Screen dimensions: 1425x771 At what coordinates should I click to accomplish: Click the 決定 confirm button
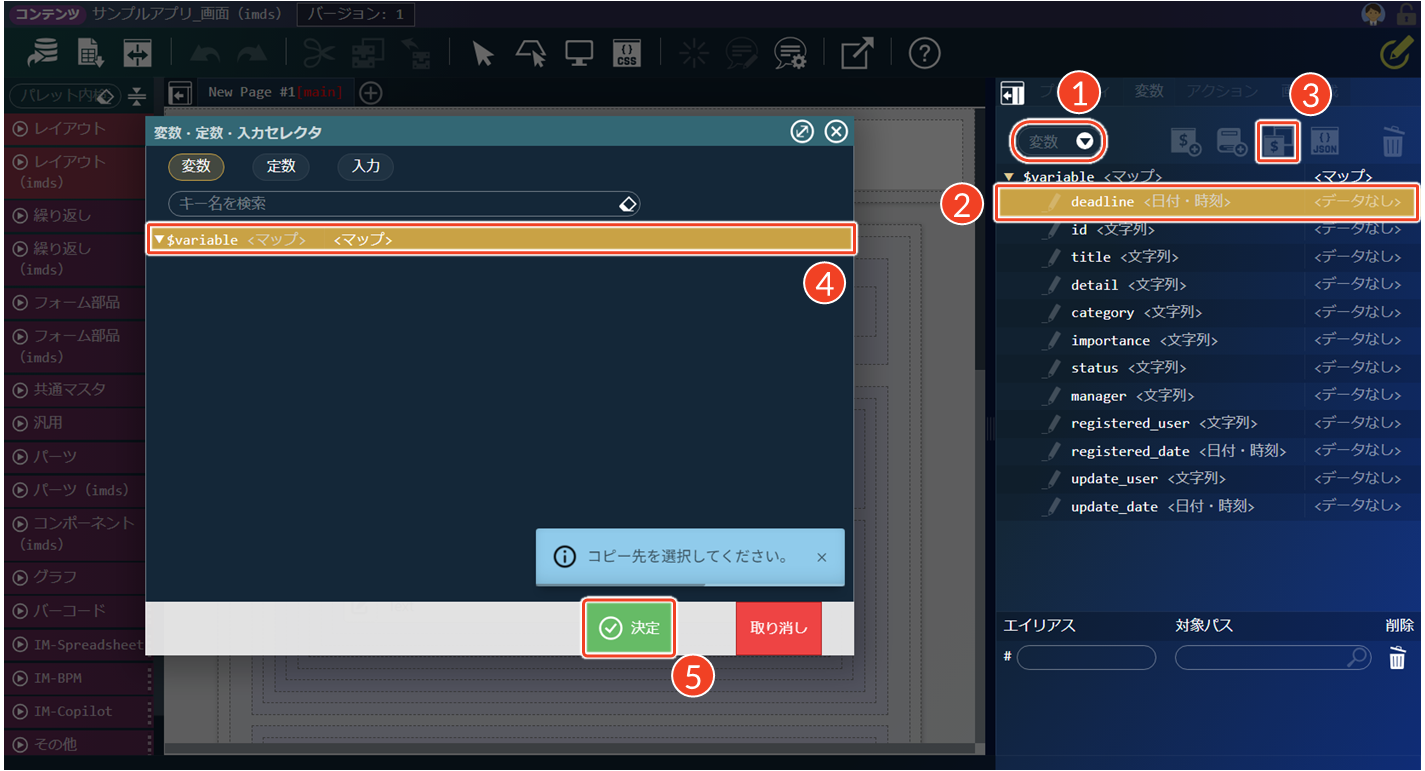[629, 628]
